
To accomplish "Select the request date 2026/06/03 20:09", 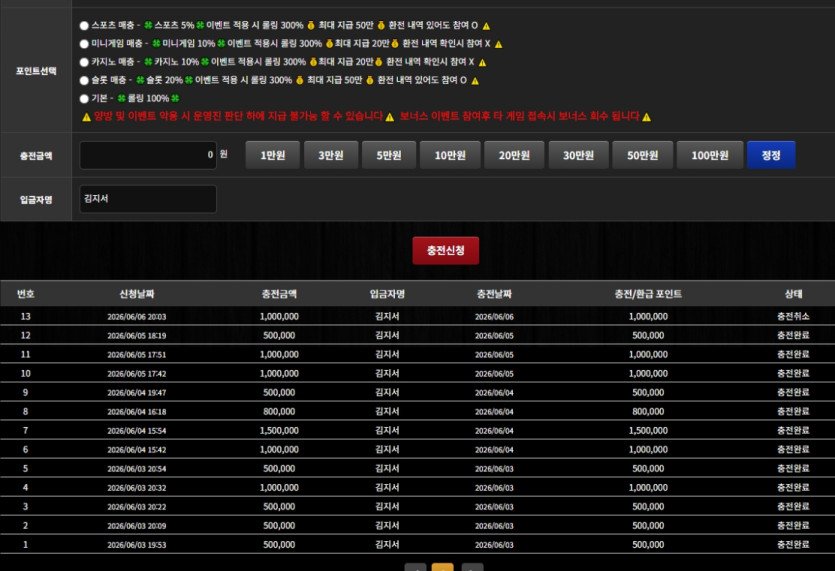I will [137, 526].
